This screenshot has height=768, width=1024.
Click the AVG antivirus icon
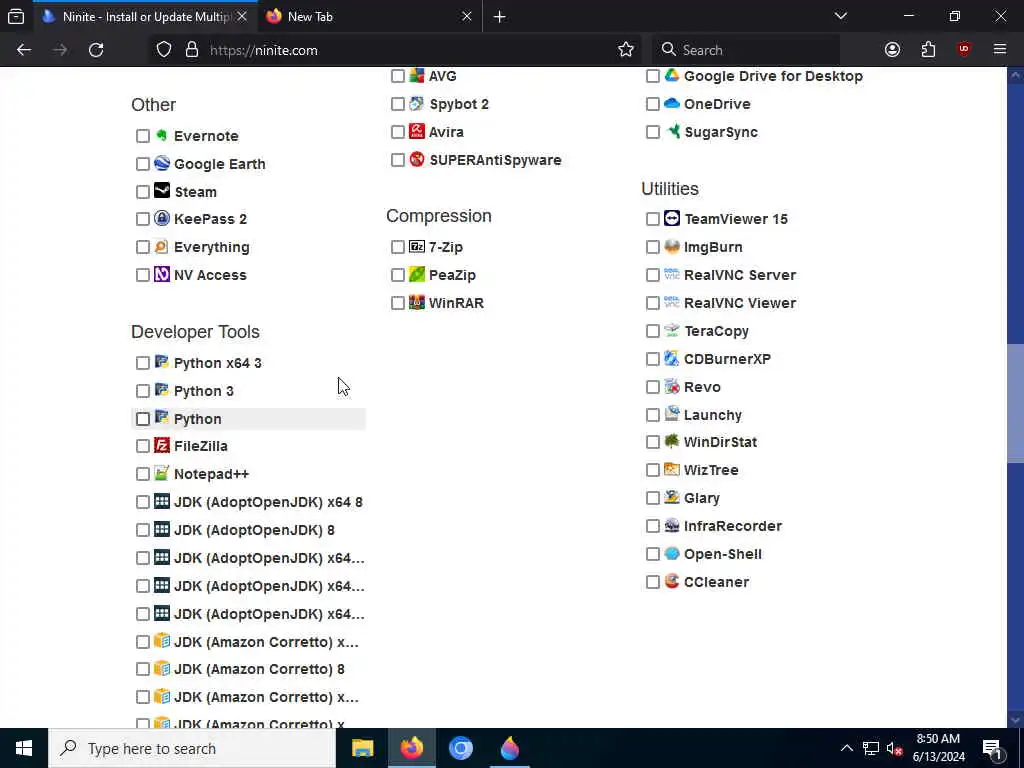click(417, 76)
